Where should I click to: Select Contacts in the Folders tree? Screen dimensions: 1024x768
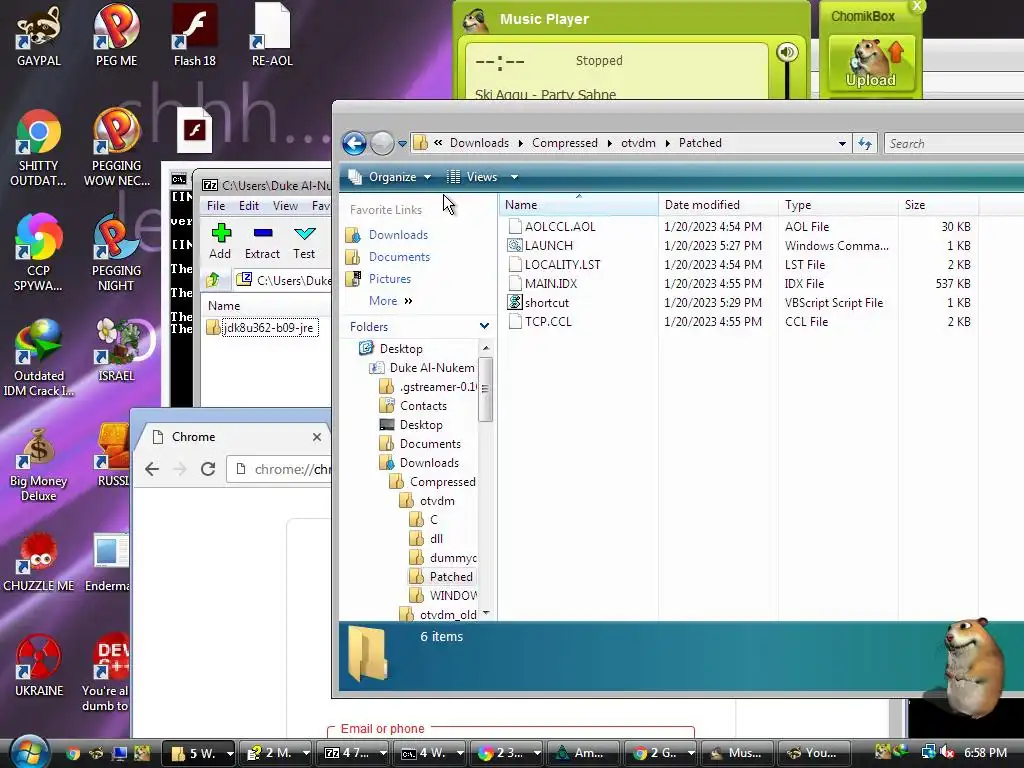[x=423, y=406]
